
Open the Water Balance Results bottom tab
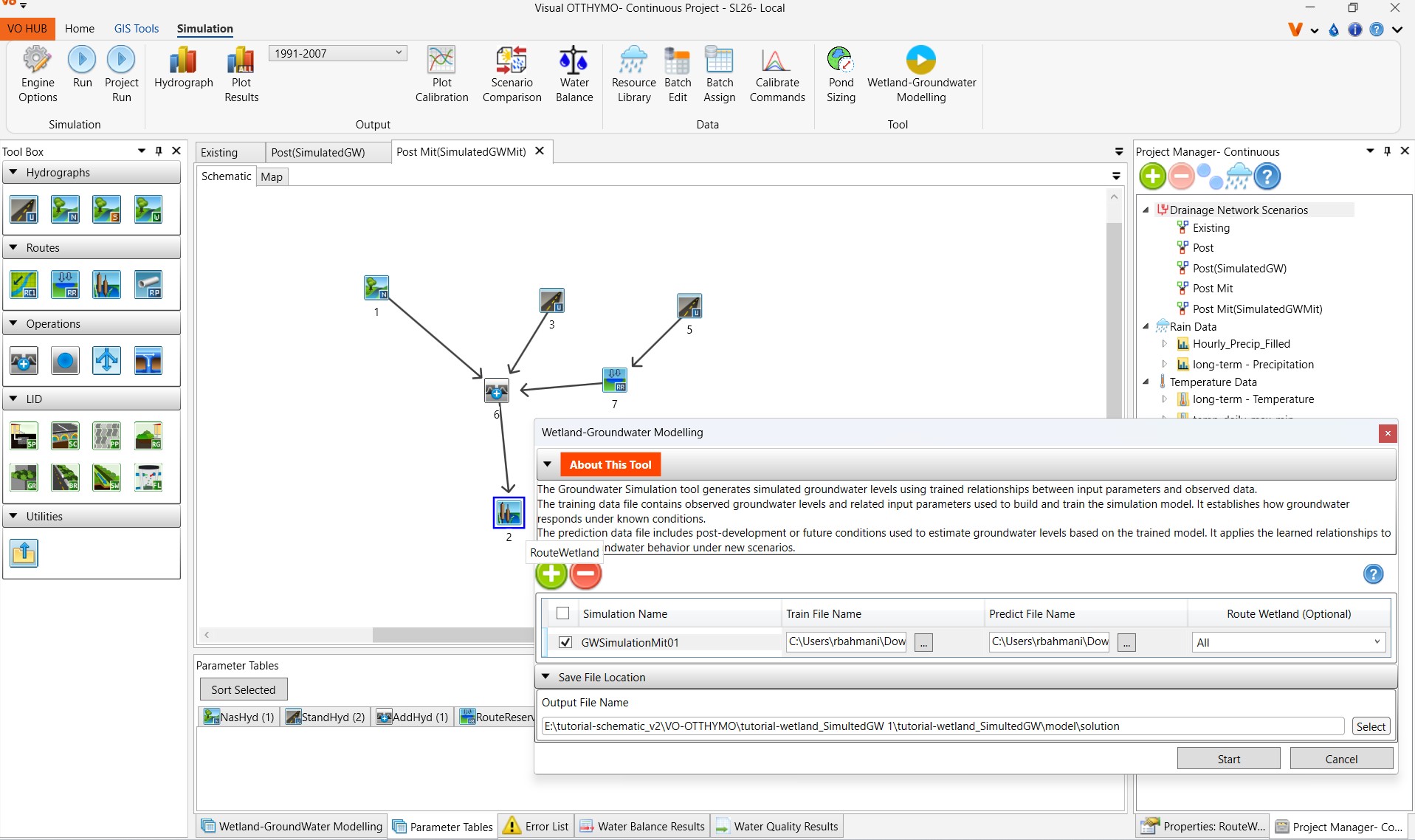pos(642,826)
